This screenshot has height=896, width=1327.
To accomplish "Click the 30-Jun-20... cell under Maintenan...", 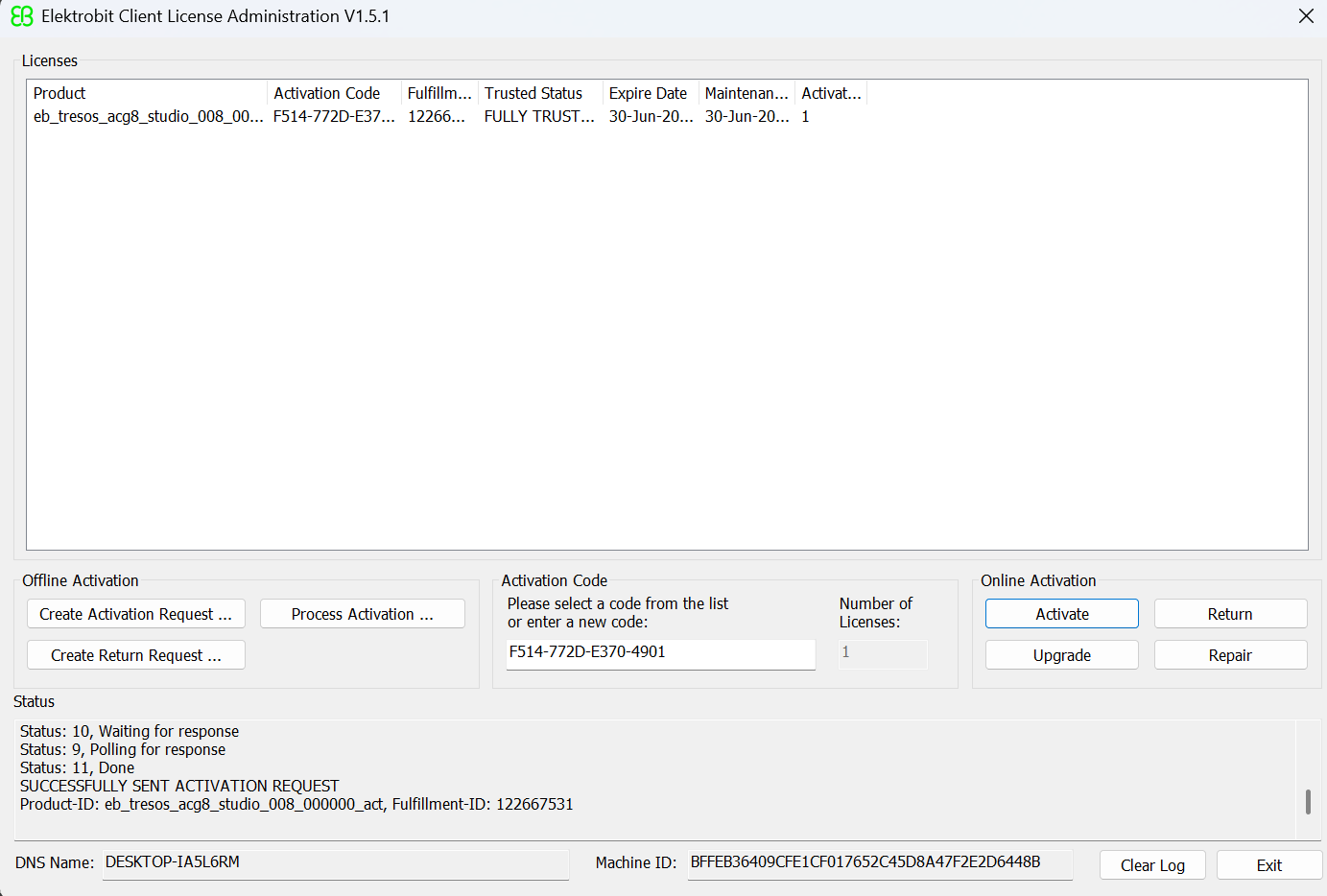I will (x=746, y=116).
